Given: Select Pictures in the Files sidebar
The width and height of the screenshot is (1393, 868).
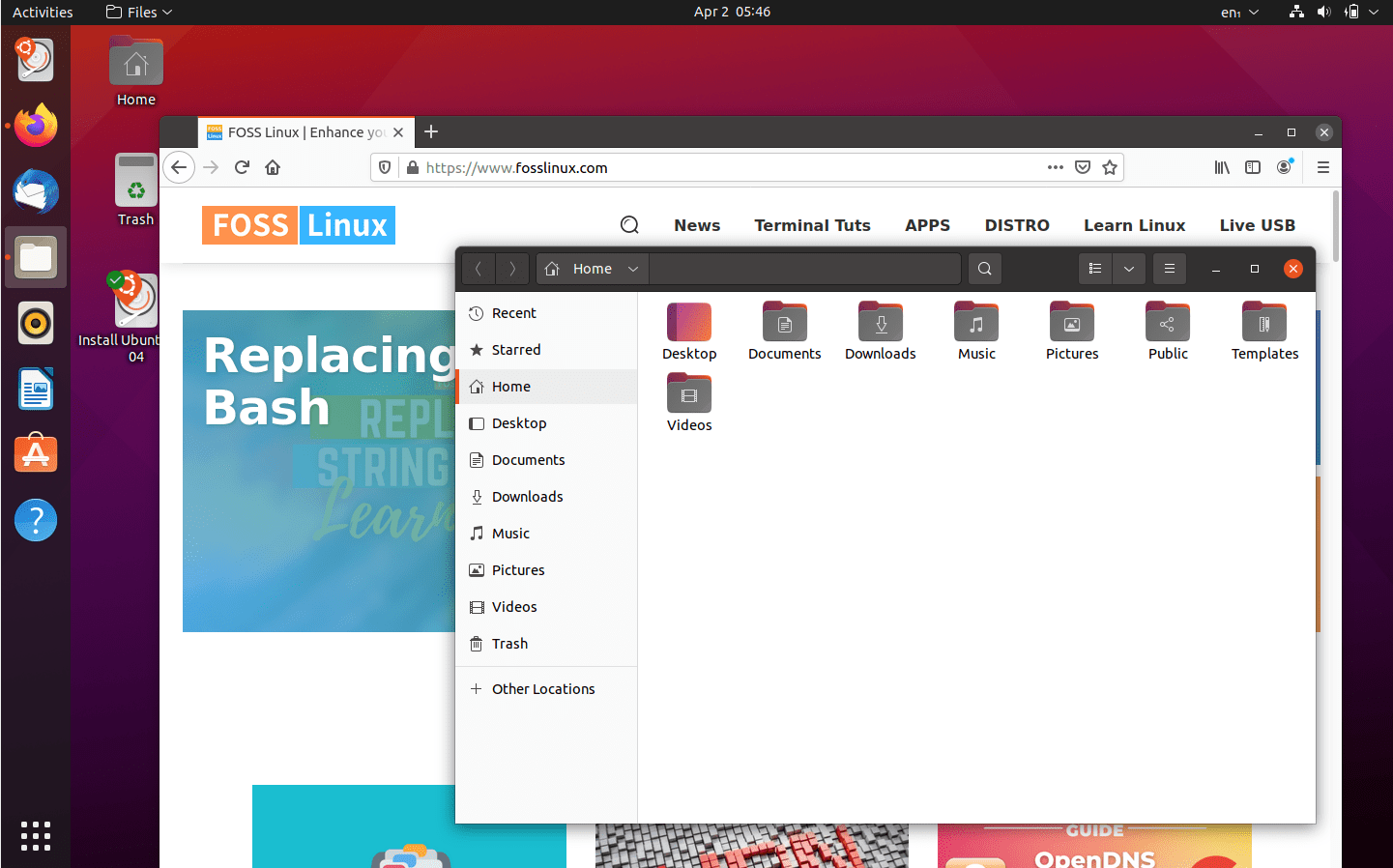Looking at the screenshot, I should (546, 570).
